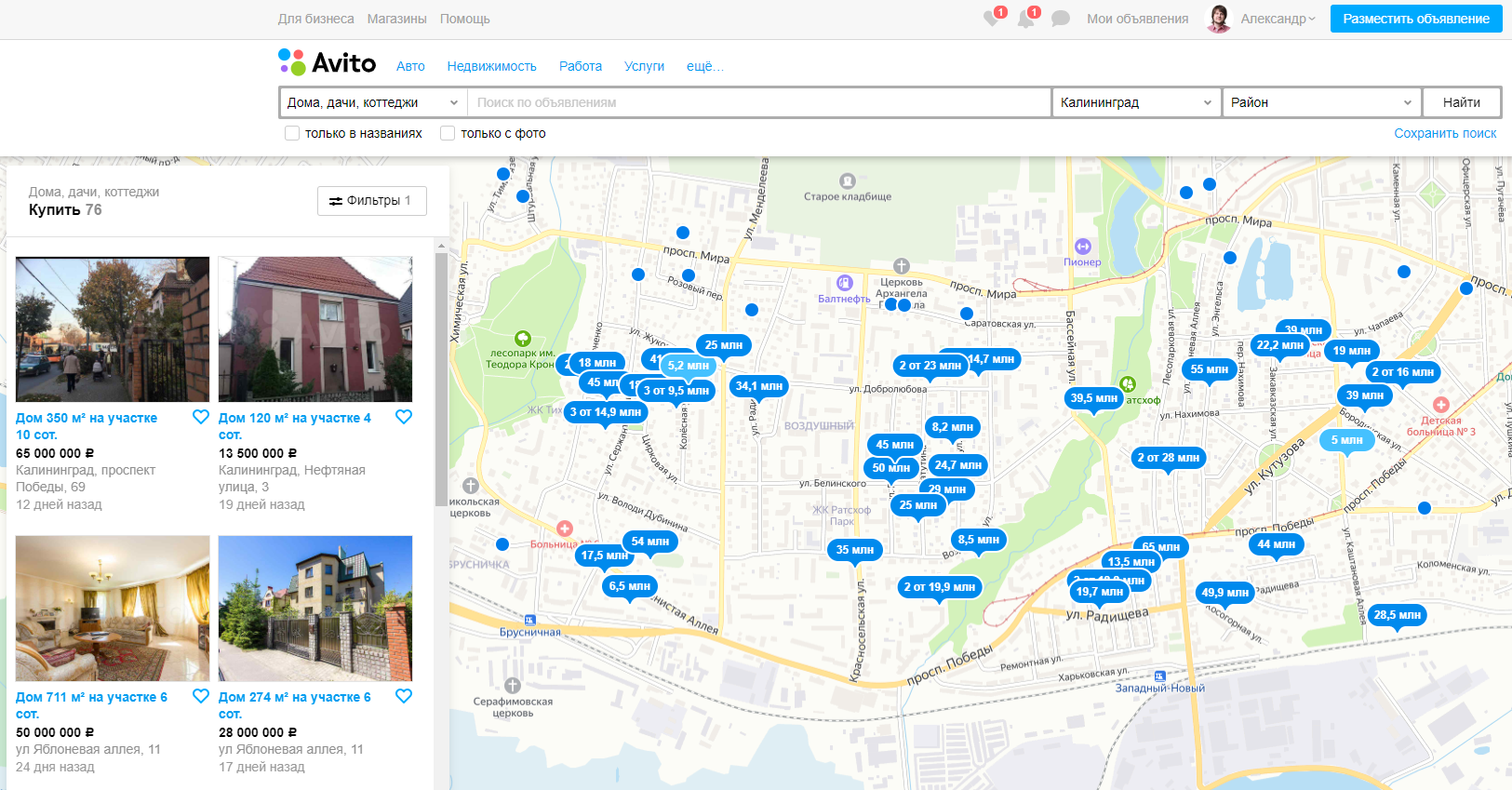Click the search input field
This screenshot has height=790, width=1512.
[758, 102]
